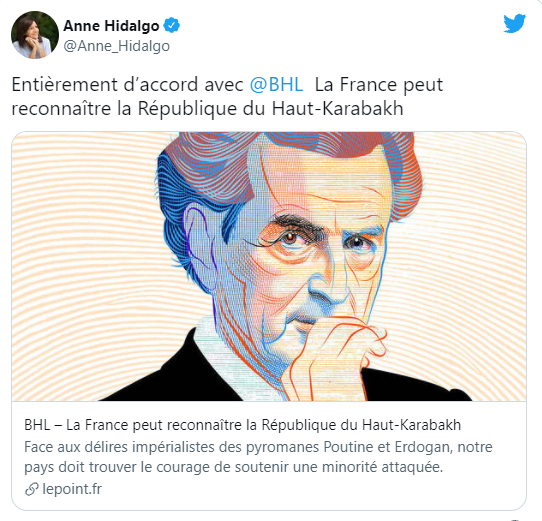
Task: Click the Anne Hidalgo display name
Action: coord(111,26)
